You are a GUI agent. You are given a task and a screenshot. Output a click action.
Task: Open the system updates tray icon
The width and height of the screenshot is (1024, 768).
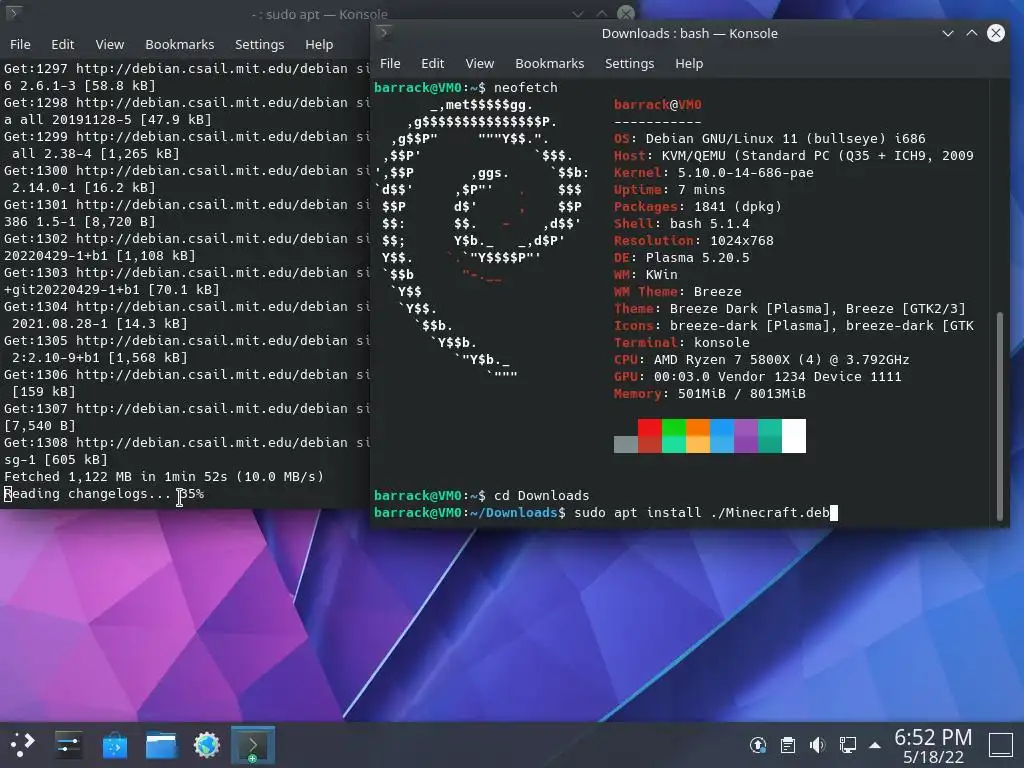click(x=758, y=744)
